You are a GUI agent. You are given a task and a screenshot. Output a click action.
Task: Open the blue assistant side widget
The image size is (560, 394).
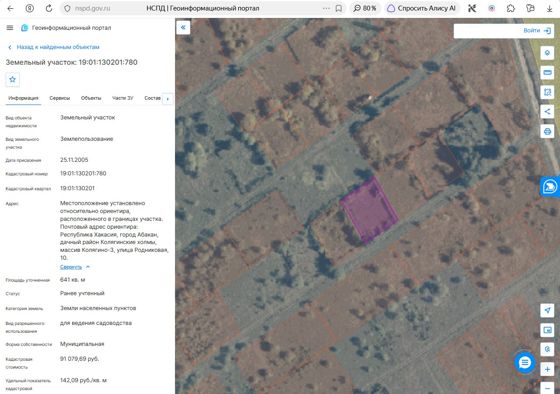point(550,186)
